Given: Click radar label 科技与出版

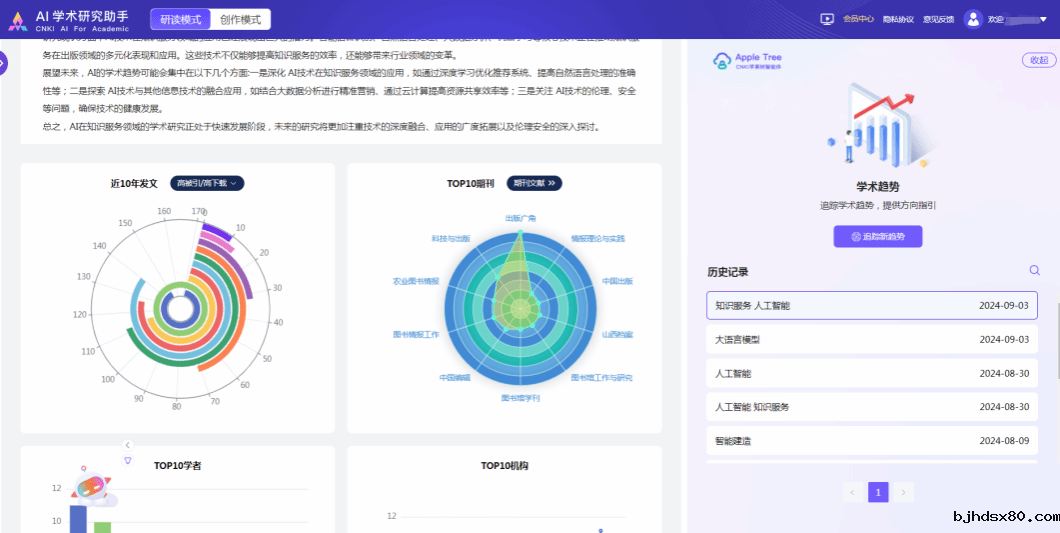Looking at the screenshot, I should 450,239.
